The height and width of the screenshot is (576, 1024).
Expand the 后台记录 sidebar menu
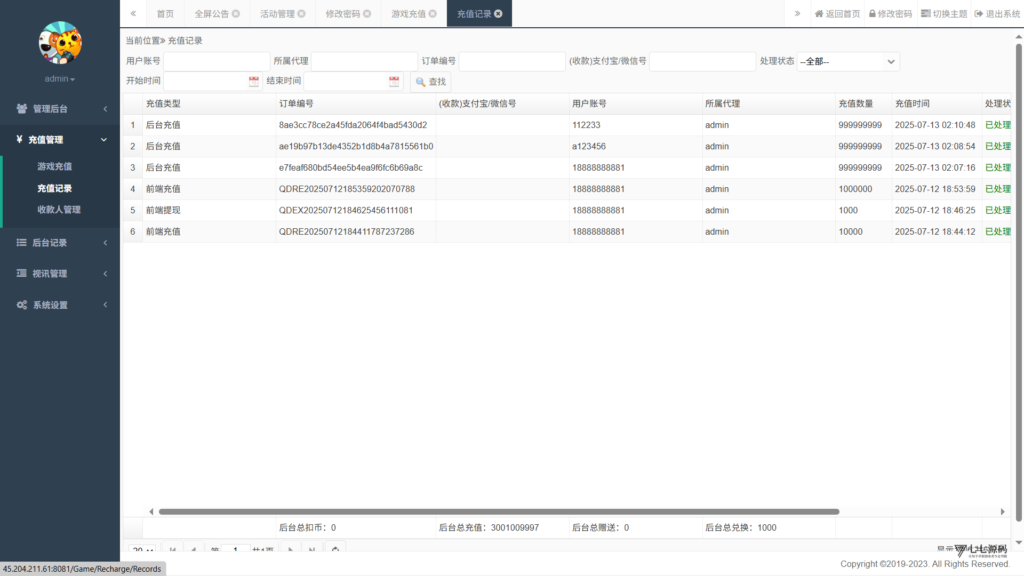(x=60, y=243)
